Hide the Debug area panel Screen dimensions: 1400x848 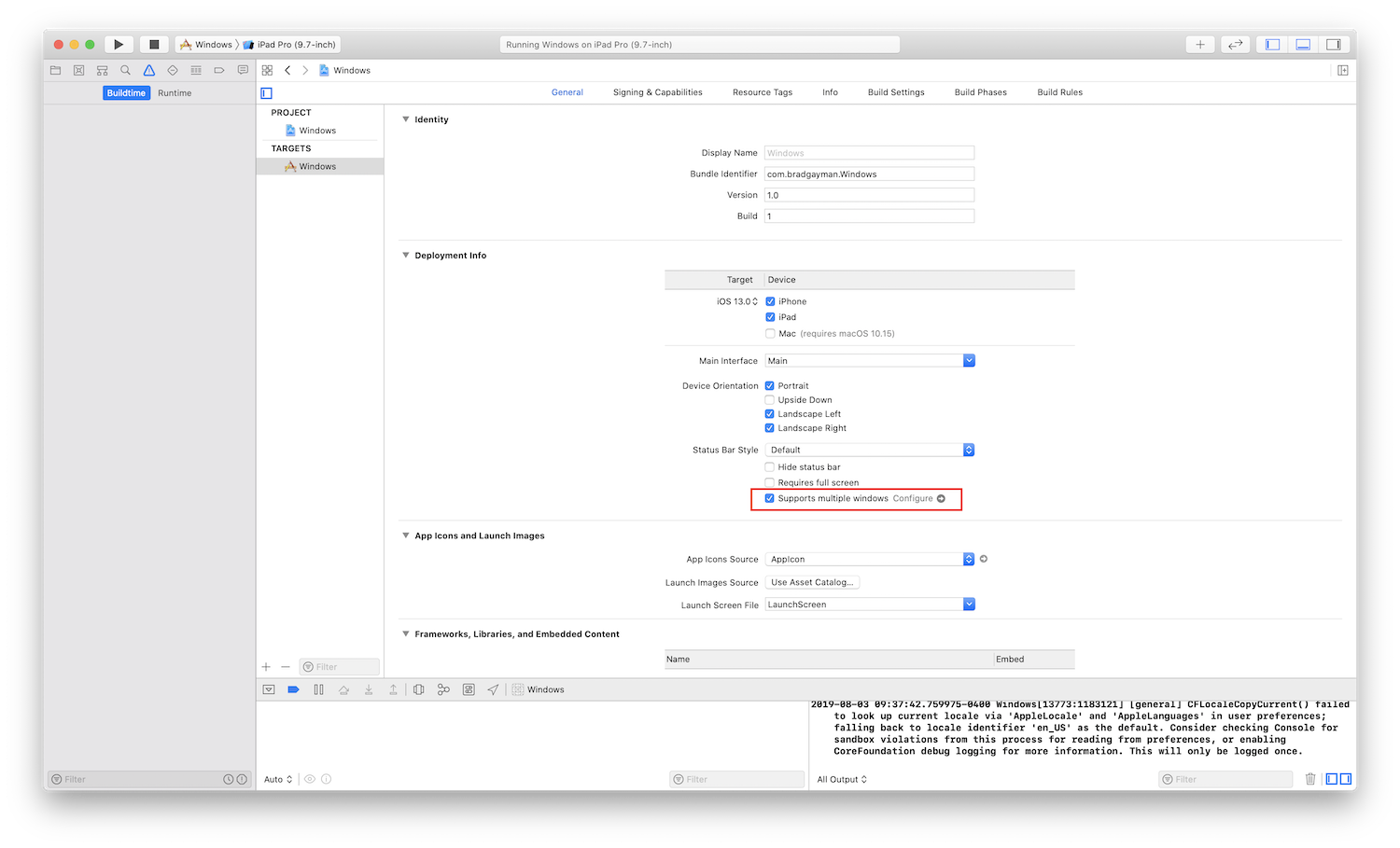[x=1303, y=44]
